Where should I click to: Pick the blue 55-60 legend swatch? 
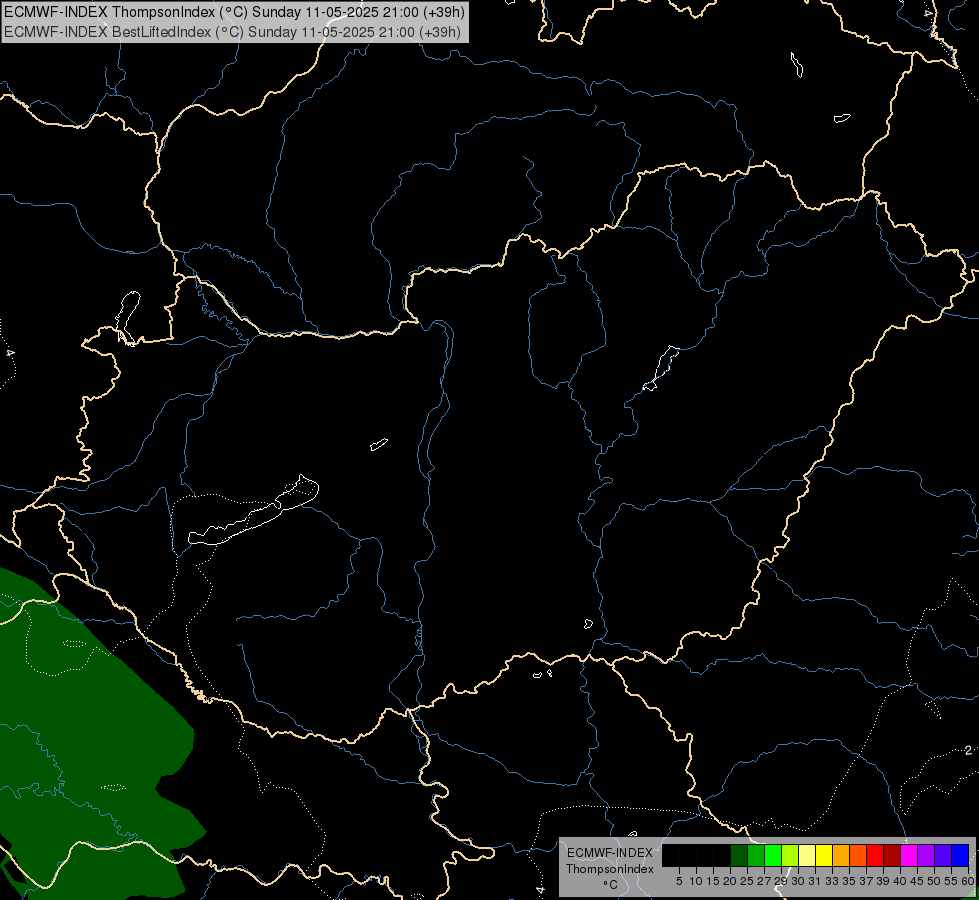(960, 855)
